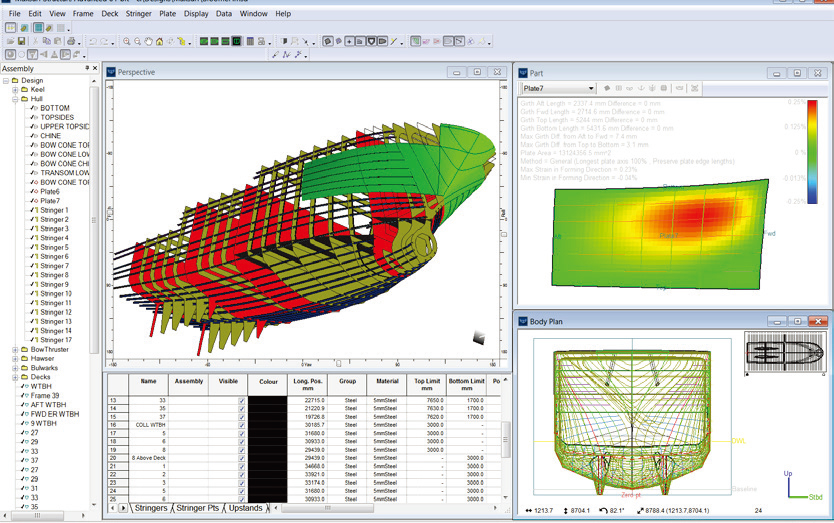Collapse the Hull tree node
834x523 pixels.
click(15, 99)
